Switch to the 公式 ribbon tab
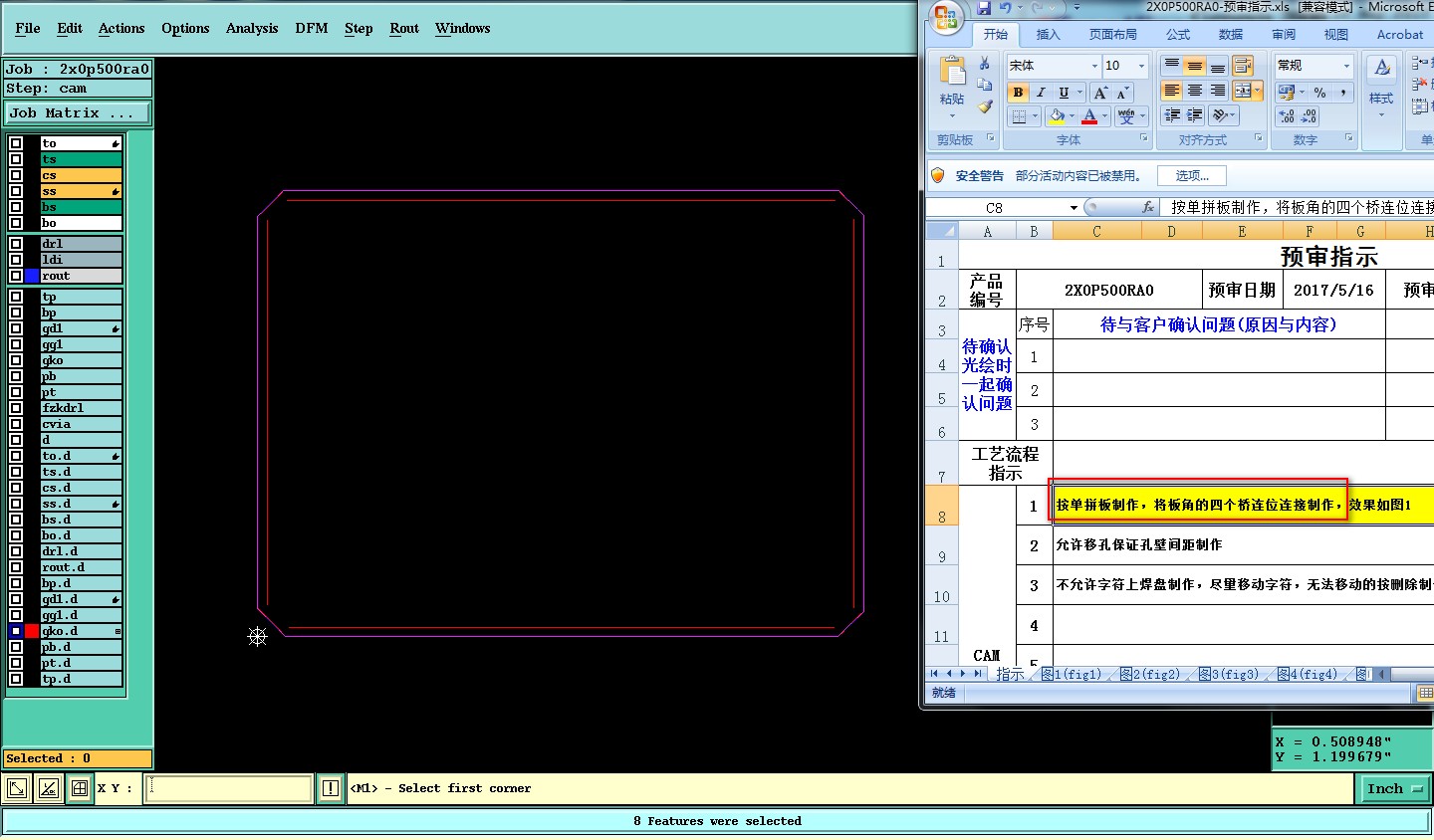The height and width of the screenshot is (840, 1434). pyautogui.click(x=1178, y=34)
